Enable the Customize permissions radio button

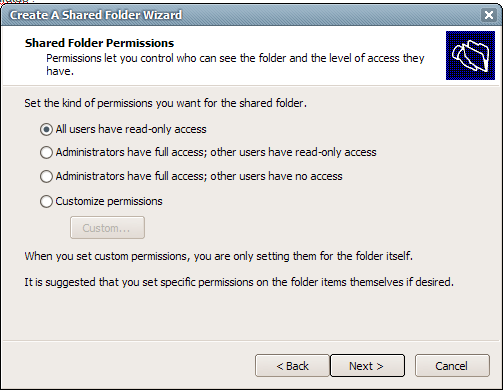click(x=46, y=201)
